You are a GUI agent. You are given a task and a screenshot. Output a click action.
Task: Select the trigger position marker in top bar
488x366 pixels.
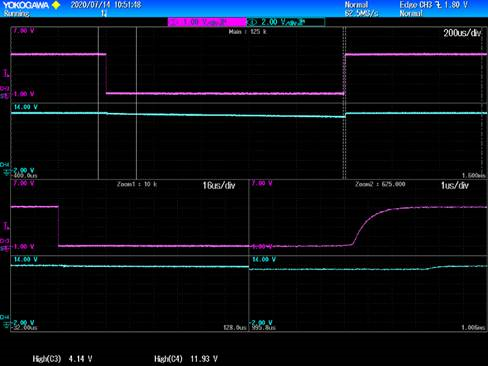104,13
